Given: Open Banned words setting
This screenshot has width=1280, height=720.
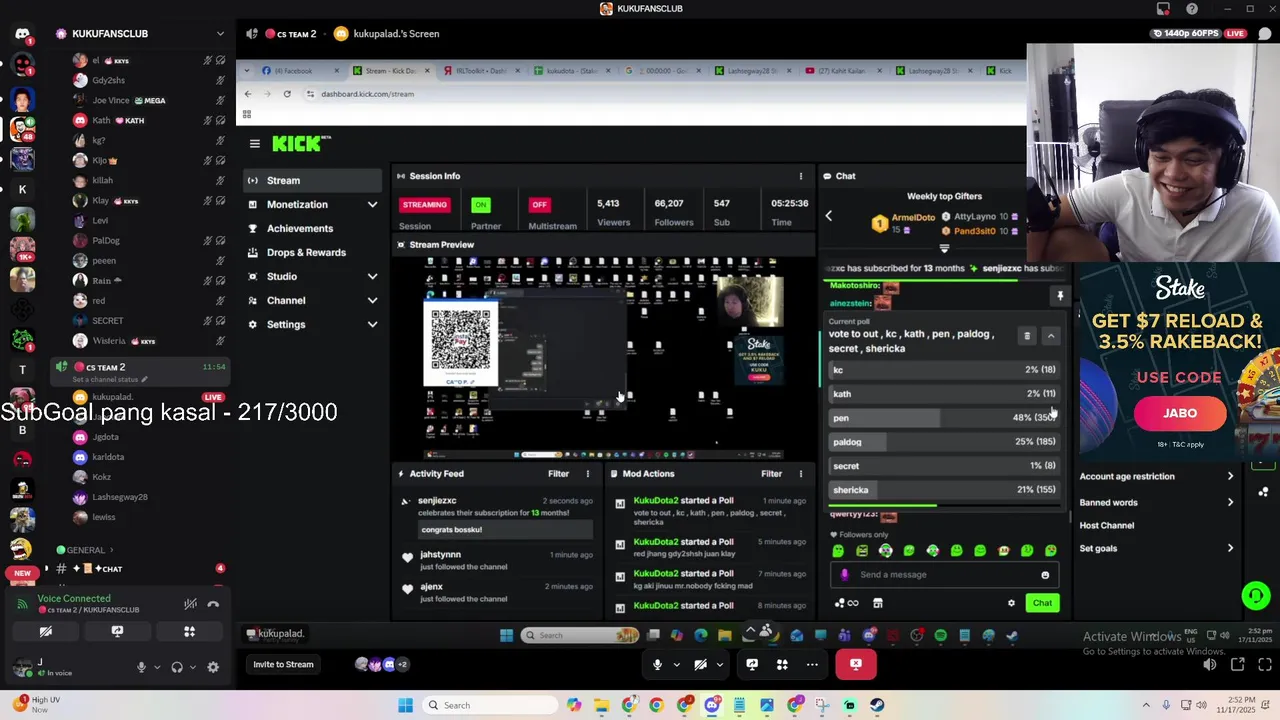Looking at the screenshot, I should point(1157,503).
